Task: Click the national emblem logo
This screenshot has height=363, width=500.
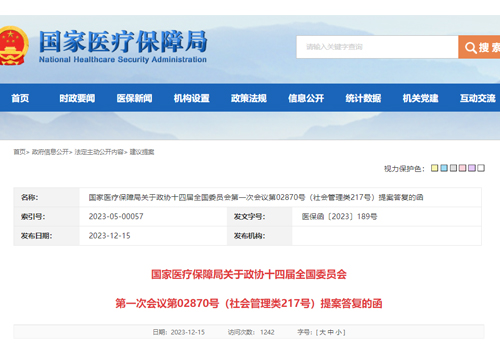Action: click(x=13, y=45)
